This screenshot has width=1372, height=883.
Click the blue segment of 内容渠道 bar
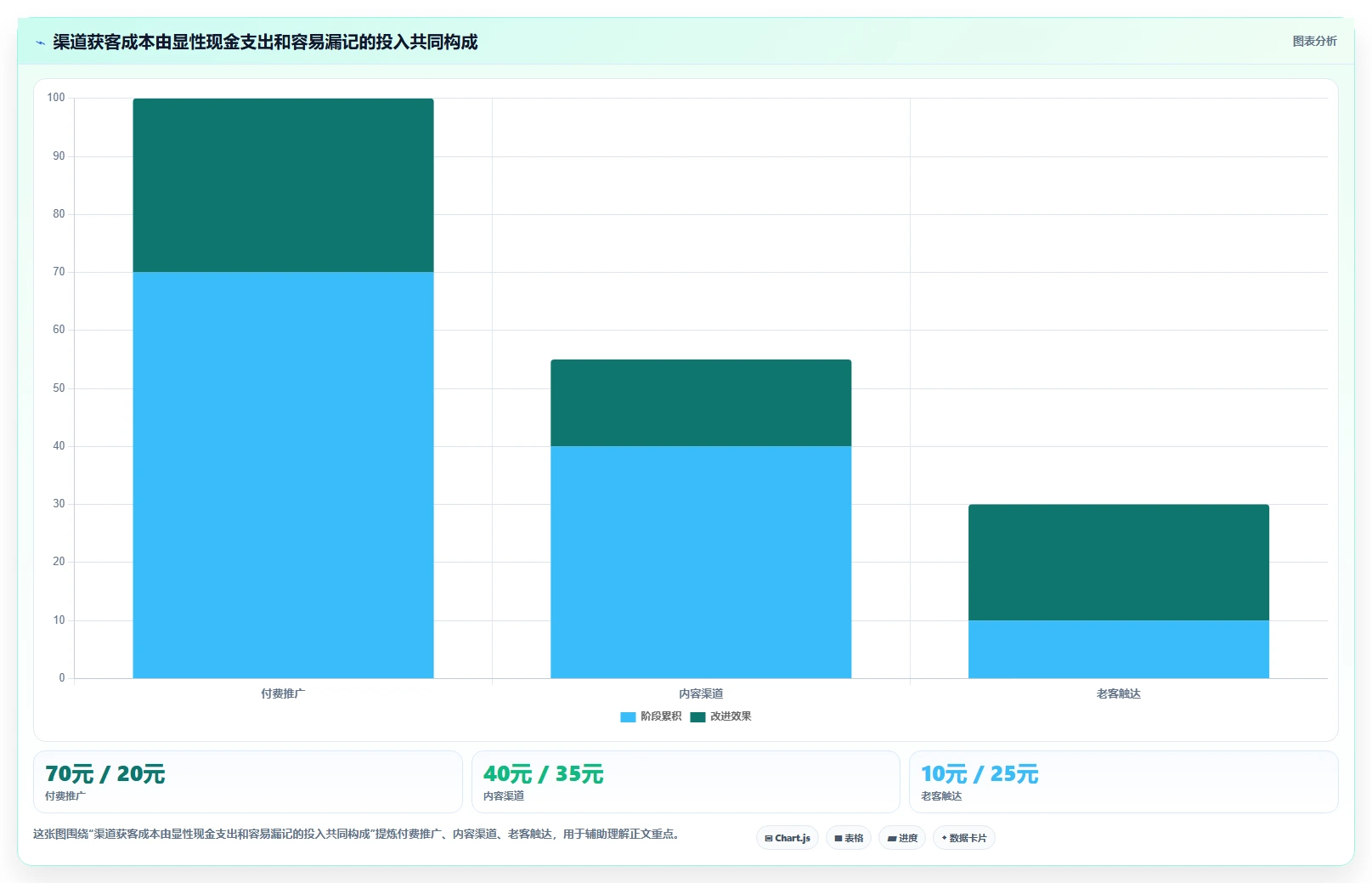pos(701,562)
